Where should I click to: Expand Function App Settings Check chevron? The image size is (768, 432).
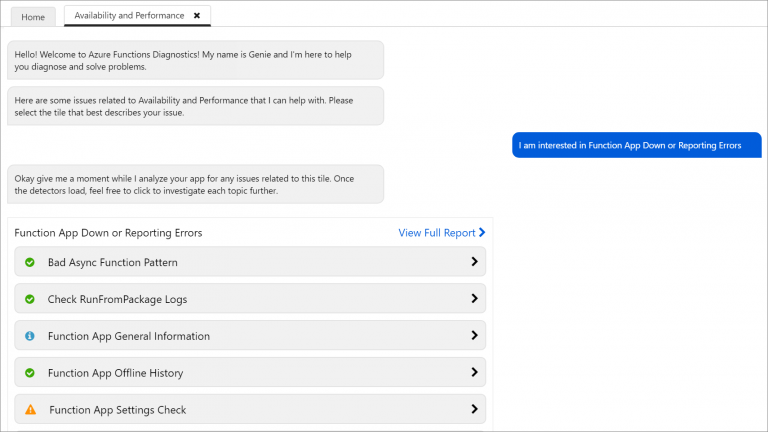474,410
